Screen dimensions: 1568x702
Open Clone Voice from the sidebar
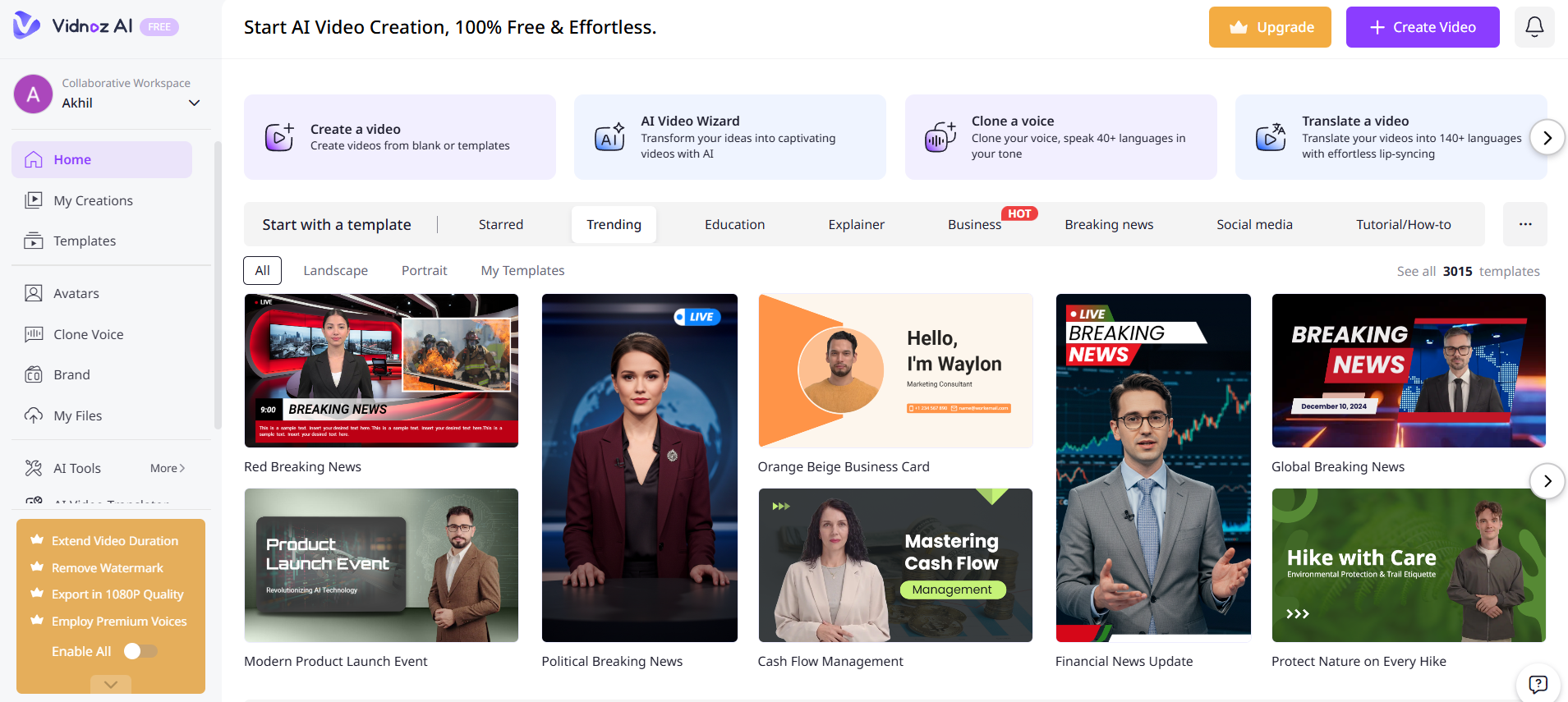88,334
